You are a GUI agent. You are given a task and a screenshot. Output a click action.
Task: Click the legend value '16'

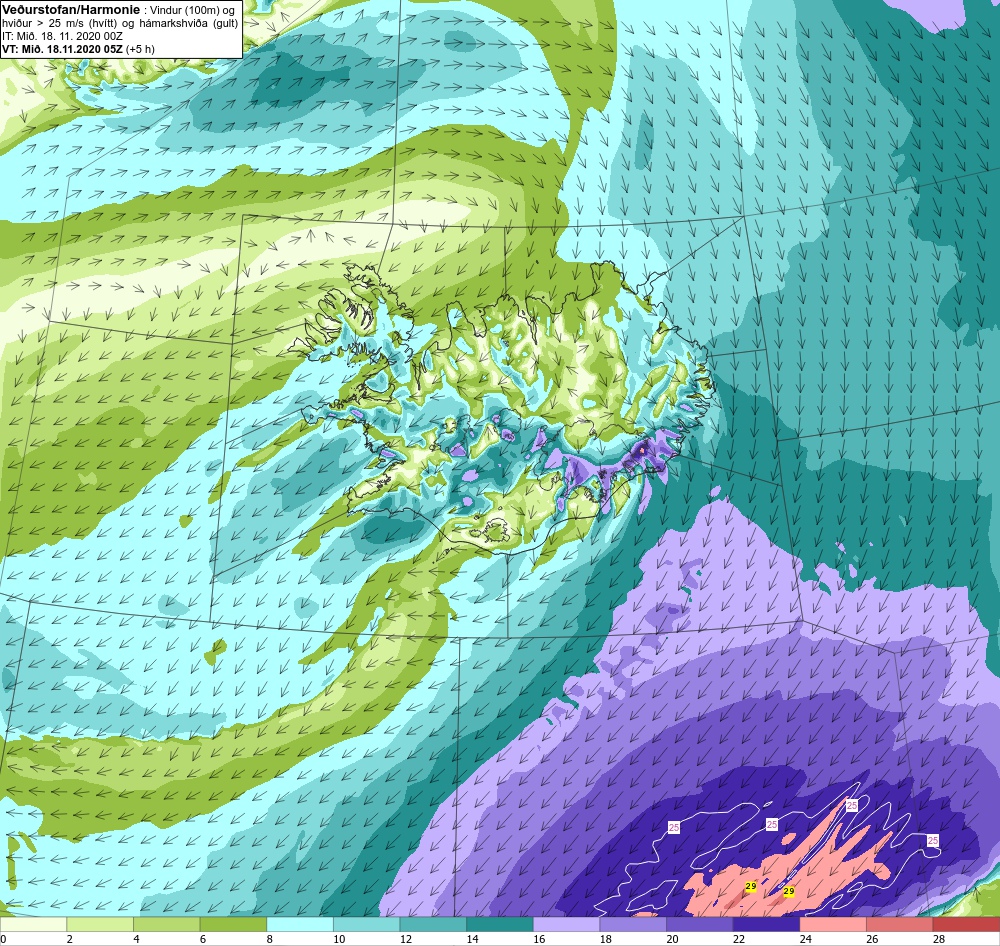point(539,939)
